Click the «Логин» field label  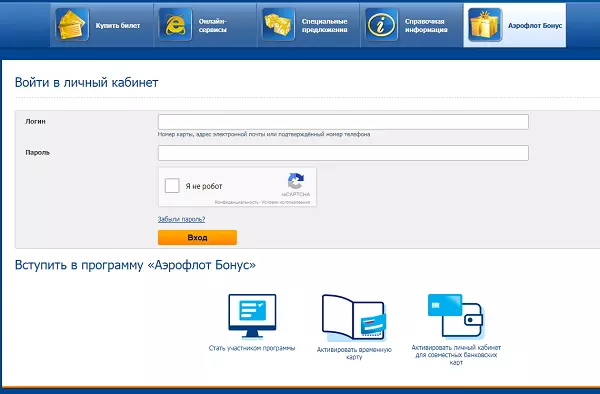pos(35,121)
